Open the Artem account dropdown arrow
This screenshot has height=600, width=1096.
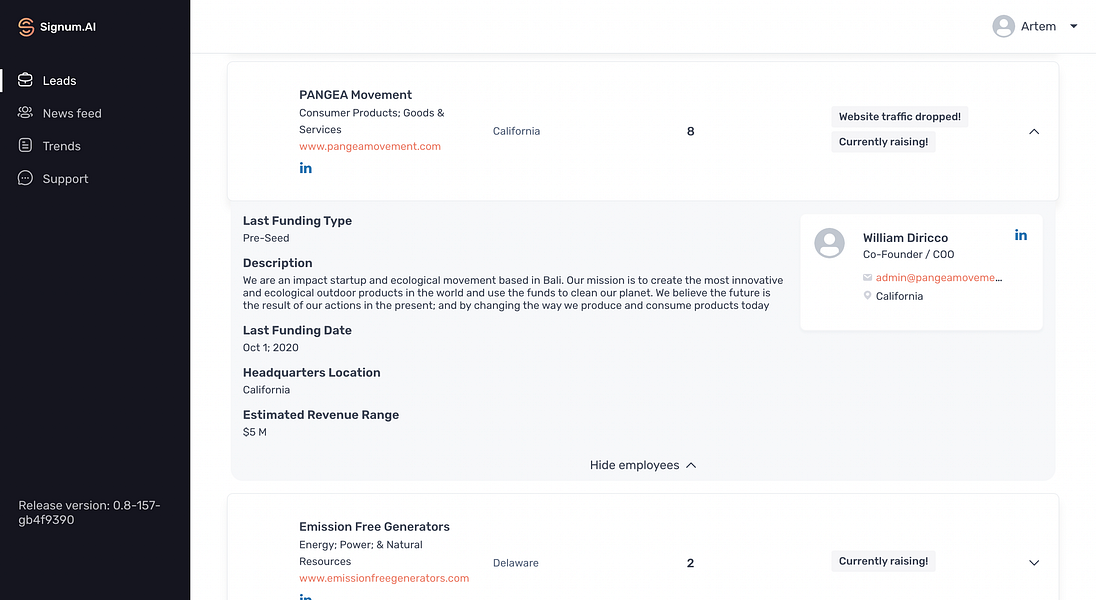1074,27
